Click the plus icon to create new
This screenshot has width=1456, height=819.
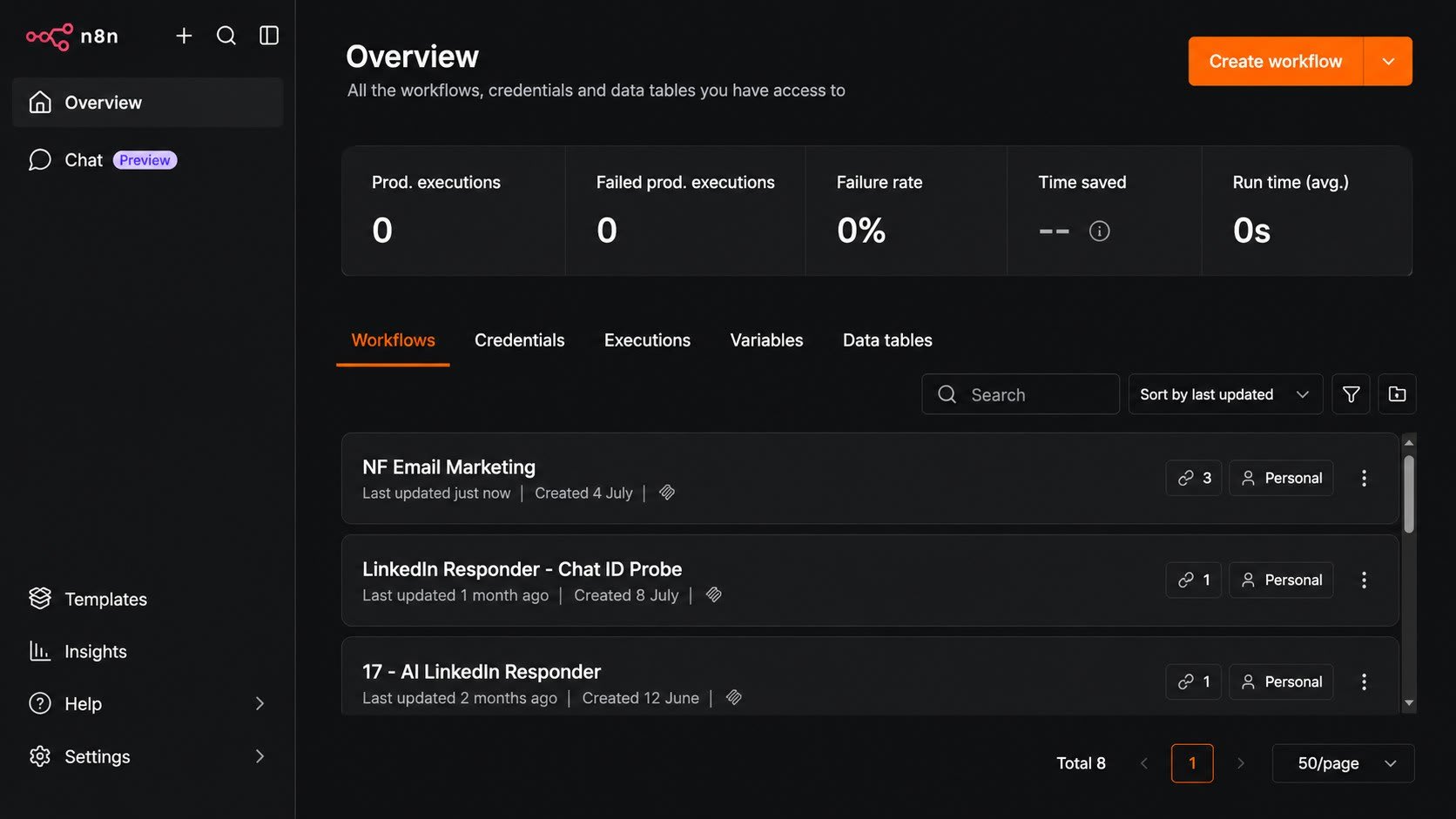(x=184, y=36)
